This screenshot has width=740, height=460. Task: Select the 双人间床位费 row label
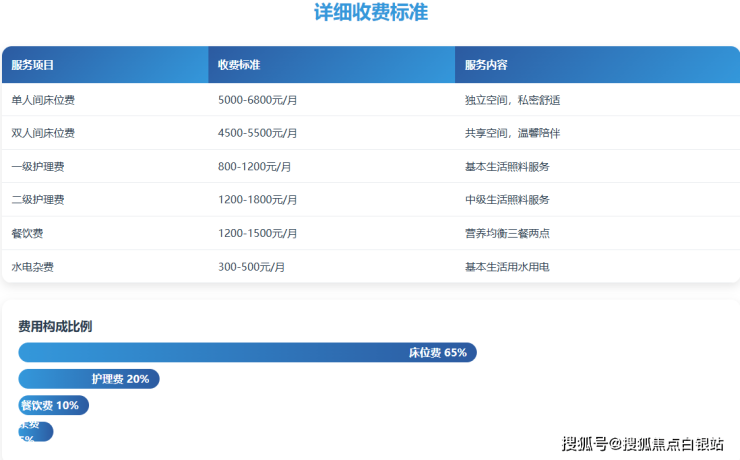pos(43,133)
